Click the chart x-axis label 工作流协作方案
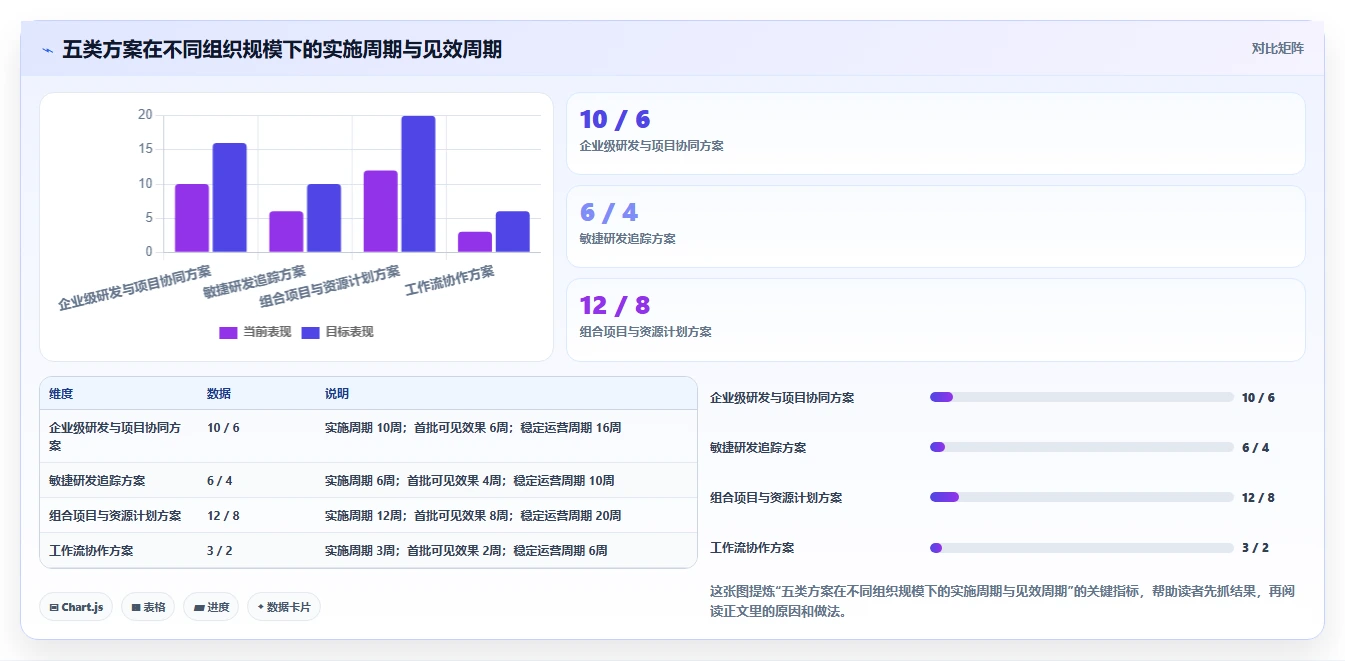The width and height of the screenshot is (1345, 661). click(450, 280)
